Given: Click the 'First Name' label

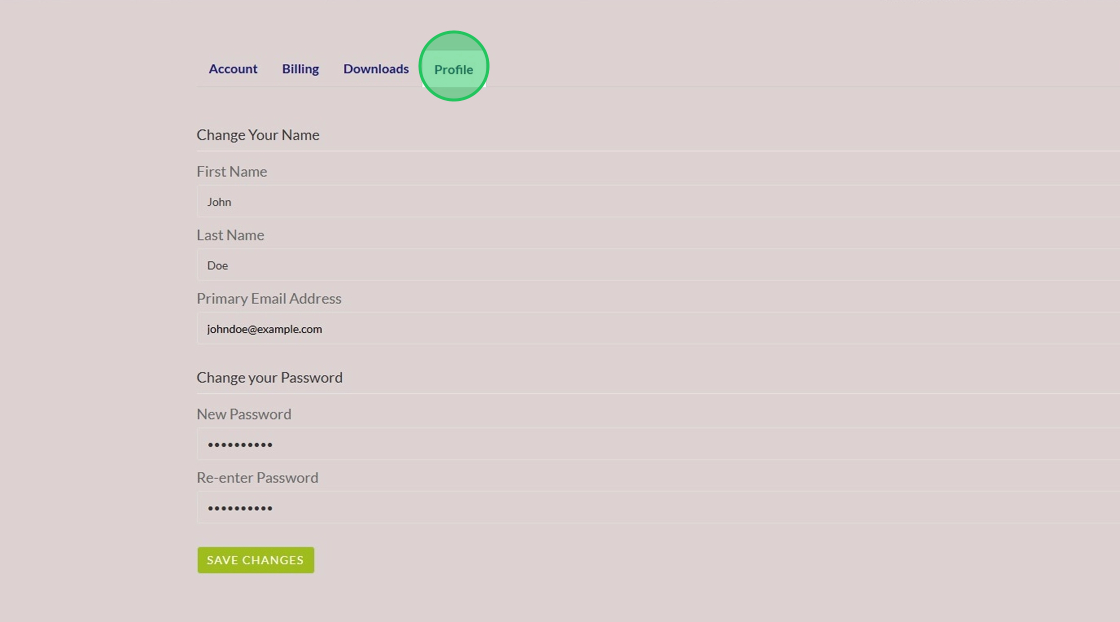Looking at the screenshot, I should pos(231,171).
